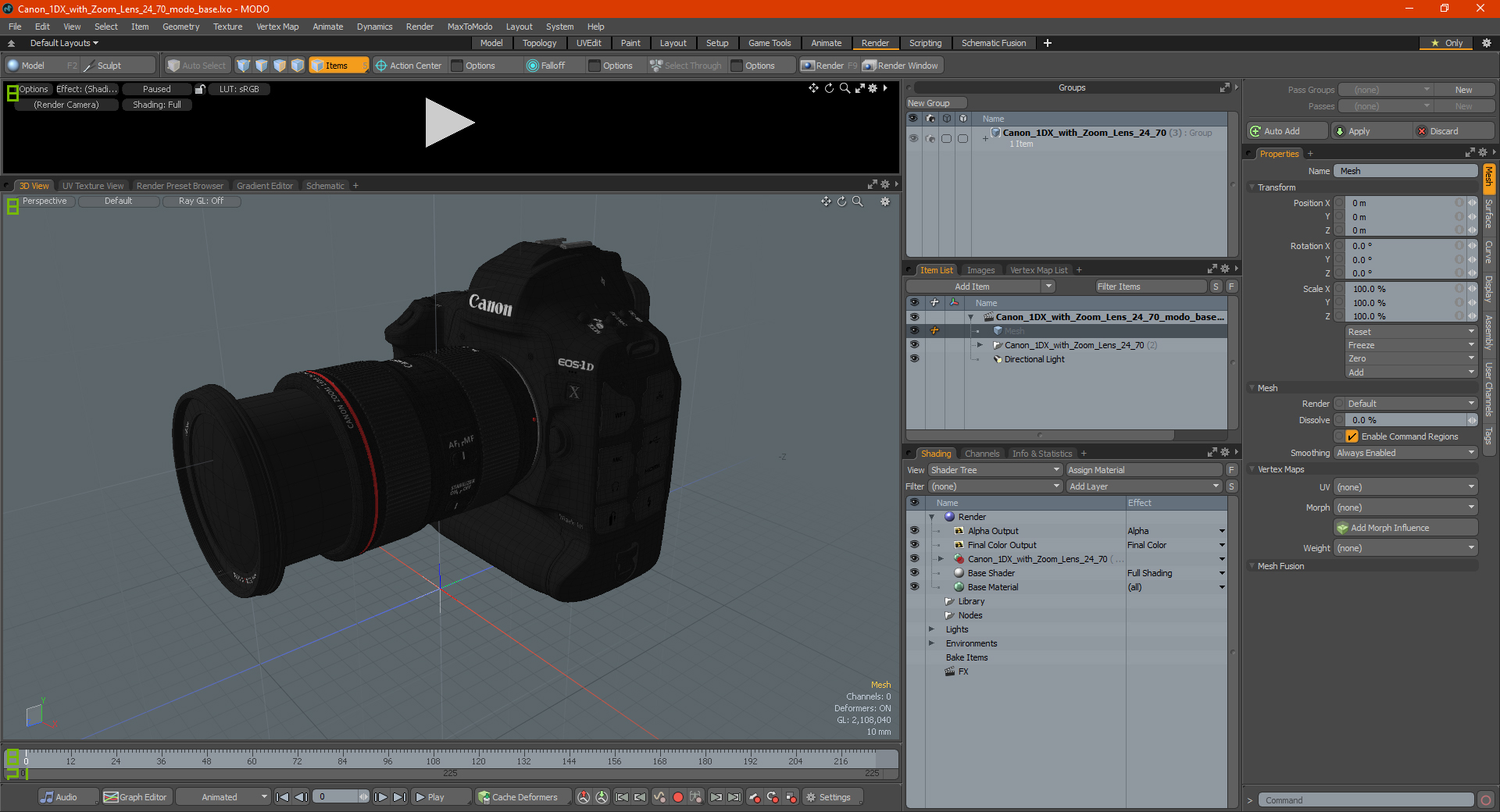Viewport: 1500px width, 812px height.
Task: Step to previous frame
Action: (301, 797)
